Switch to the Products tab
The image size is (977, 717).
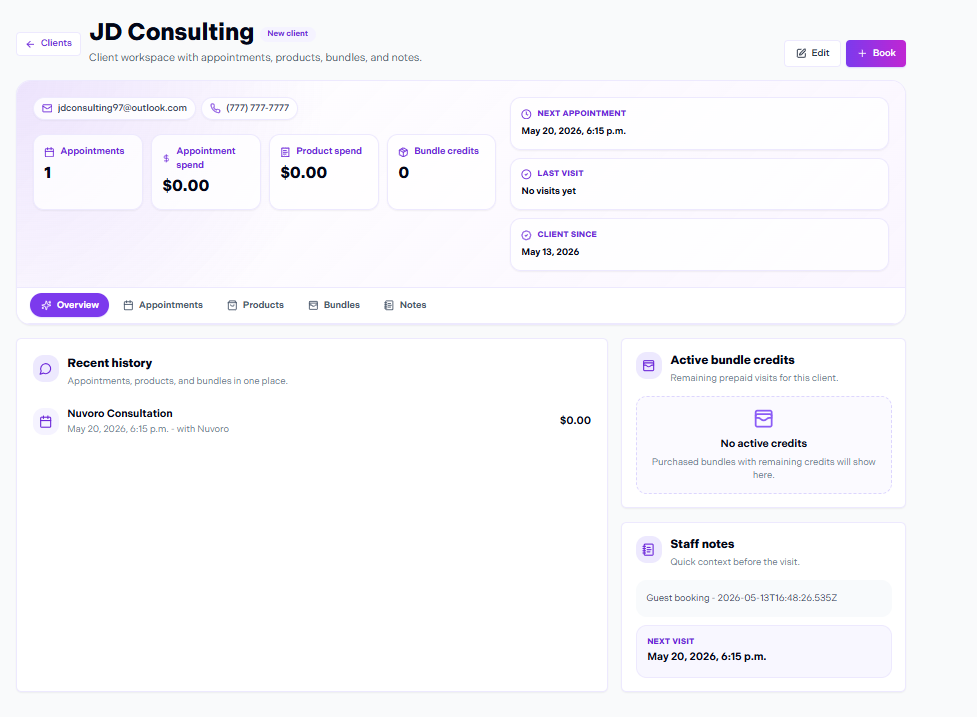point(255,305)
